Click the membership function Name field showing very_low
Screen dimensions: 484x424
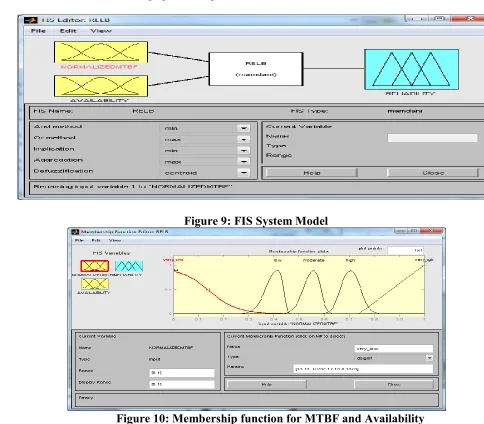tap(394, 349)
